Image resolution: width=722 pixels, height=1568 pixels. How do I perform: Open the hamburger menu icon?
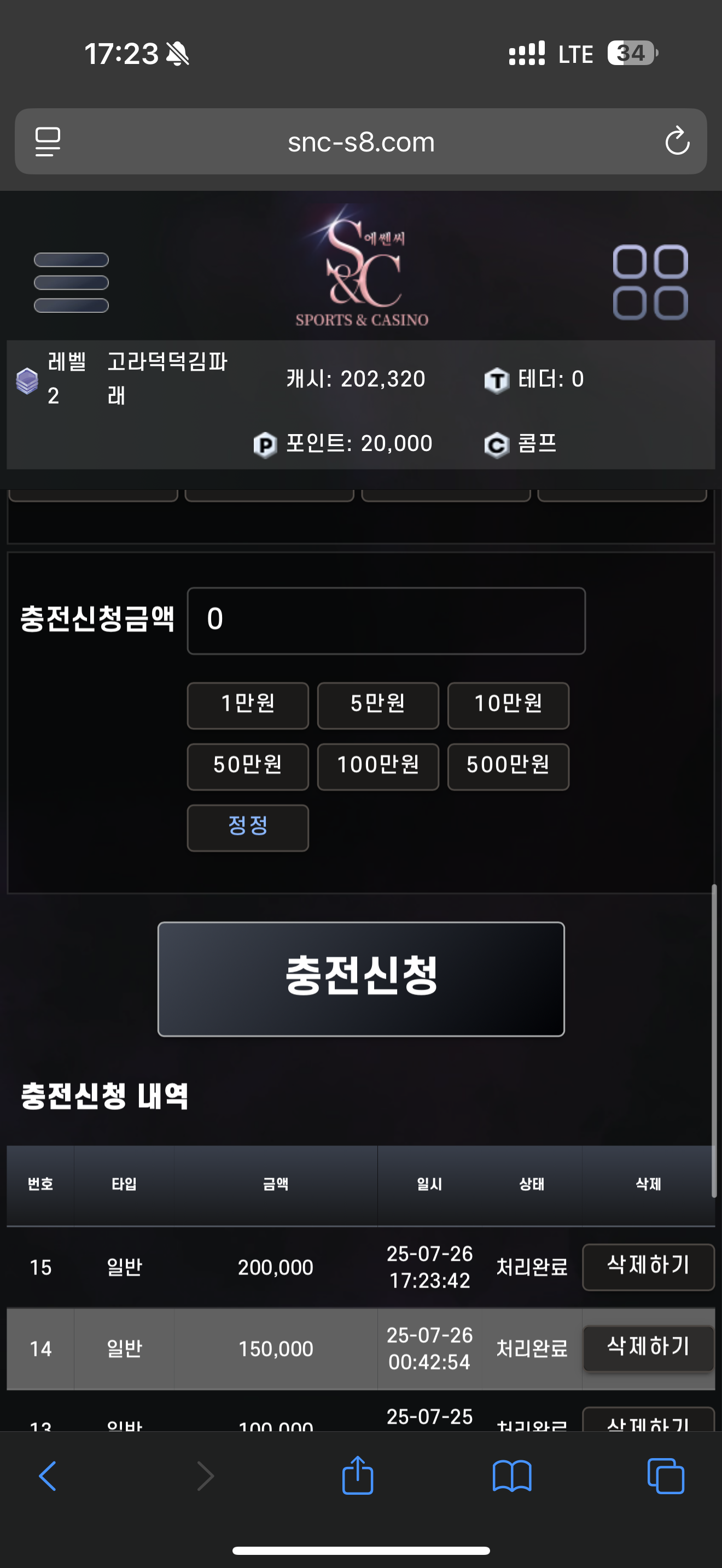[x=71, y=283]
